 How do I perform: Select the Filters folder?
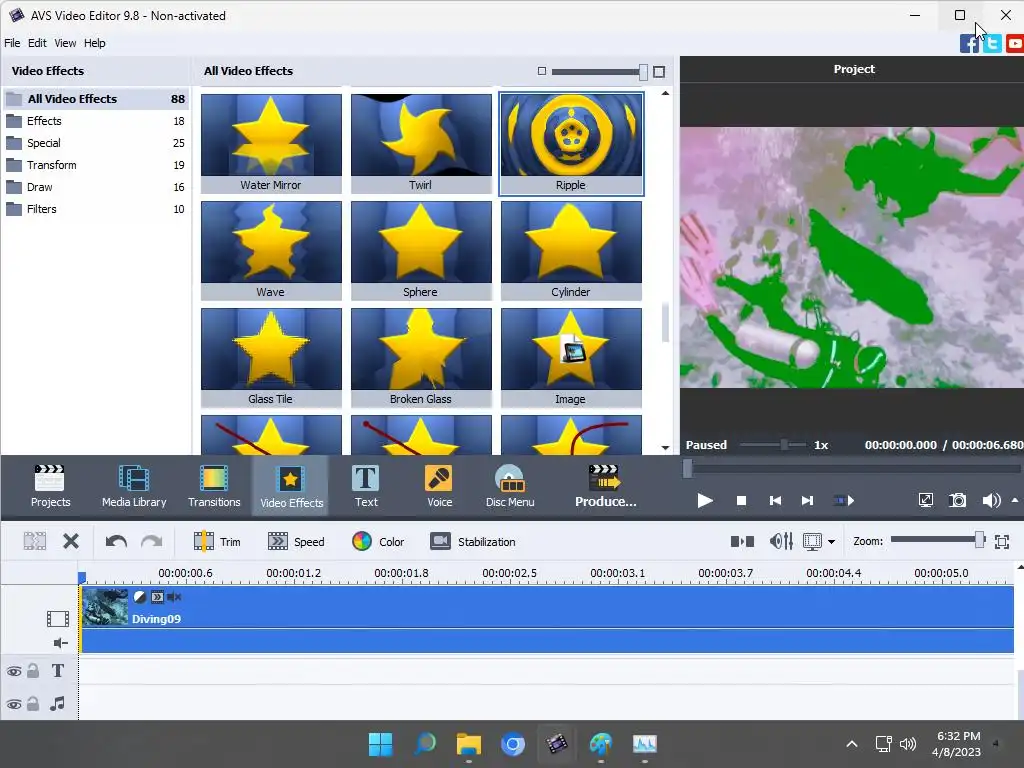coord(95,209)
